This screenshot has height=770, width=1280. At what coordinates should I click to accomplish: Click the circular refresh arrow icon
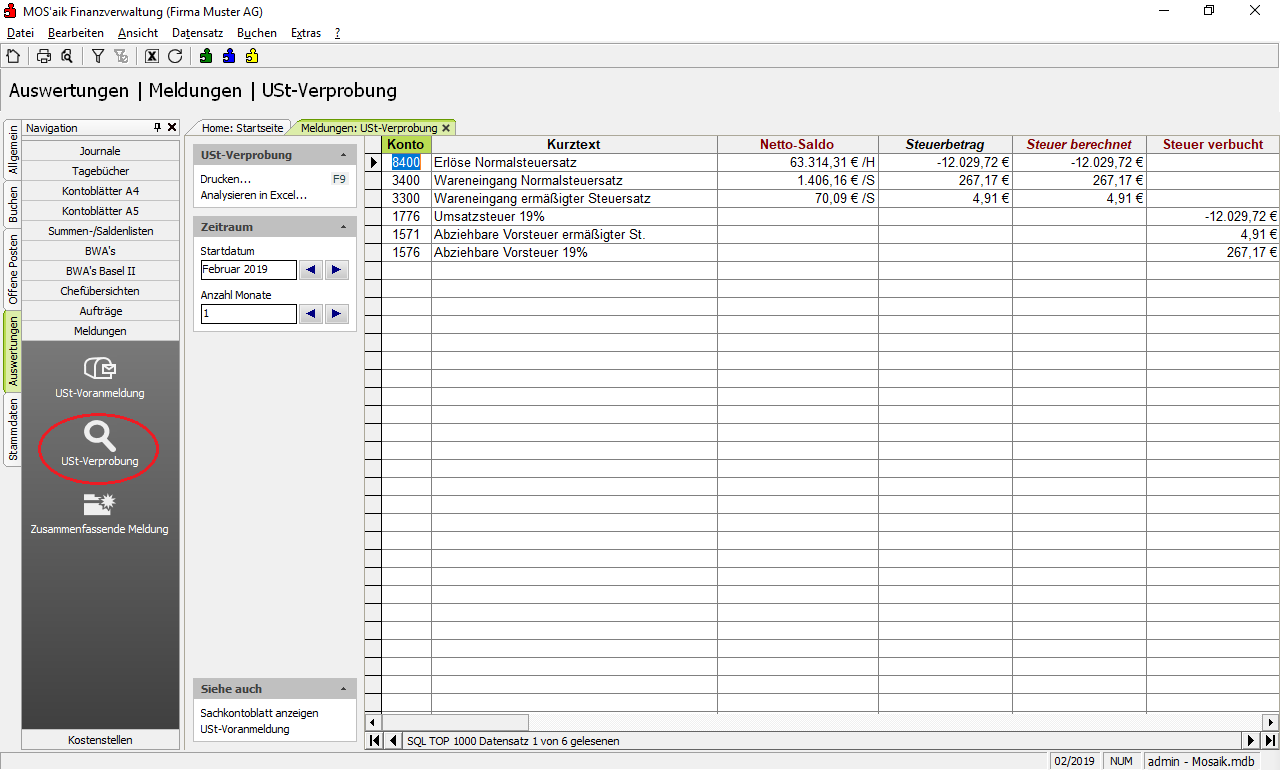(x=175, y=56)
